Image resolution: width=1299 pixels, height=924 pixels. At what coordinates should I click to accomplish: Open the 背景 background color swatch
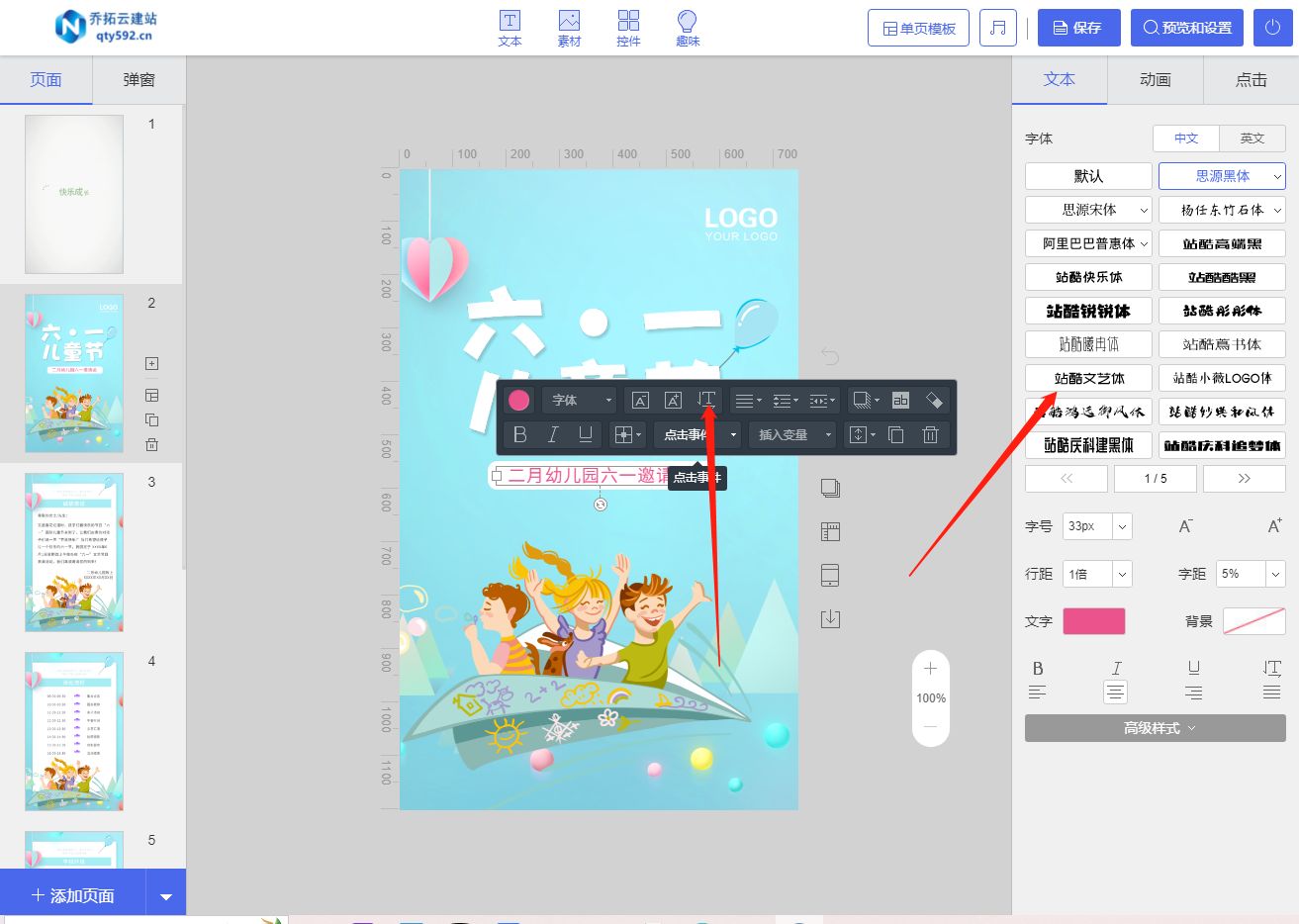point(1254,621)
